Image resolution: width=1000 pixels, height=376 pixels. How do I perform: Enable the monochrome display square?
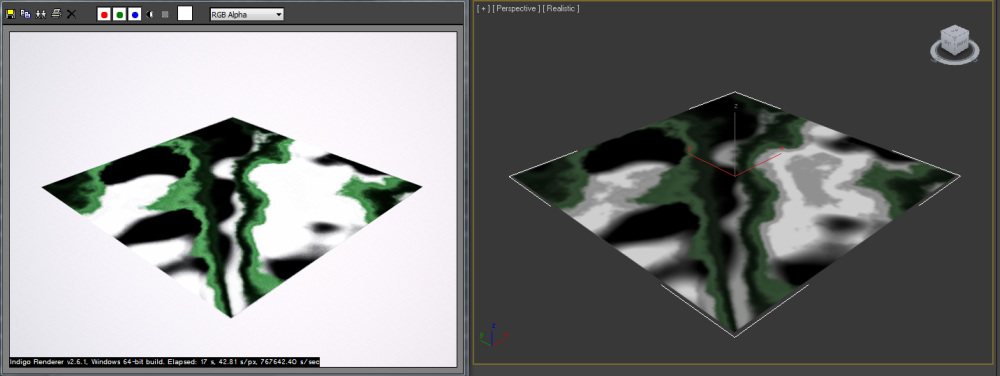click(x=165, y=14)
